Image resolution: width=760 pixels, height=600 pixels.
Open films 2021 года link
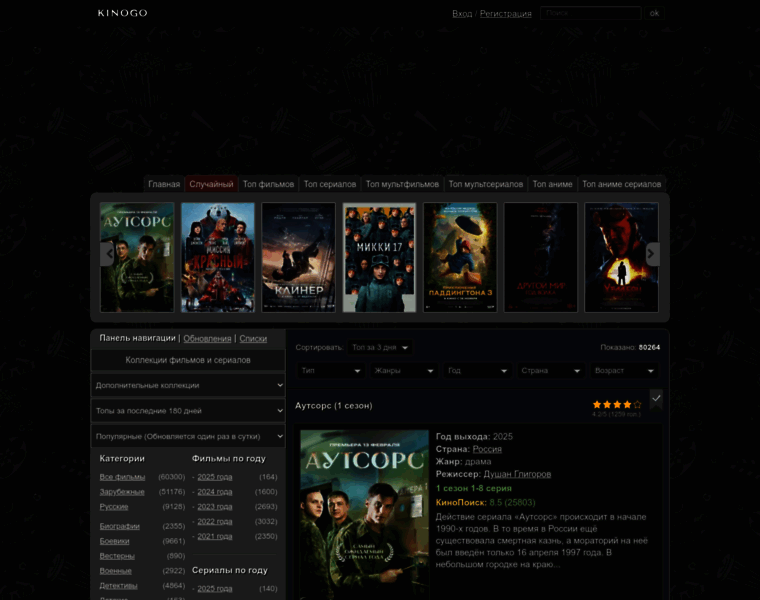click(215, 537)
